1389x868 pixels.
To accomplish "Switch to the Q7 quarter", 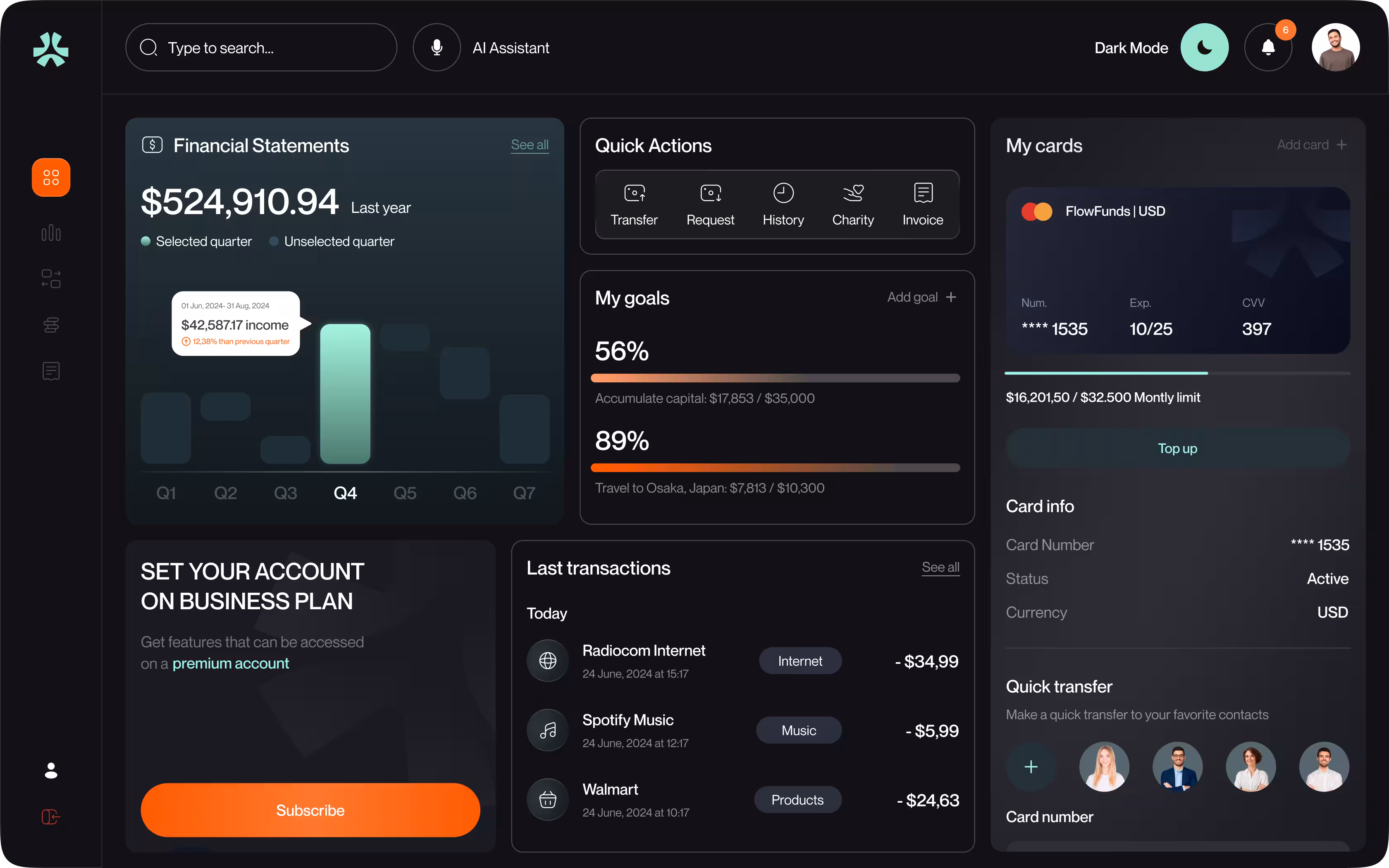I will coord(524,492).
